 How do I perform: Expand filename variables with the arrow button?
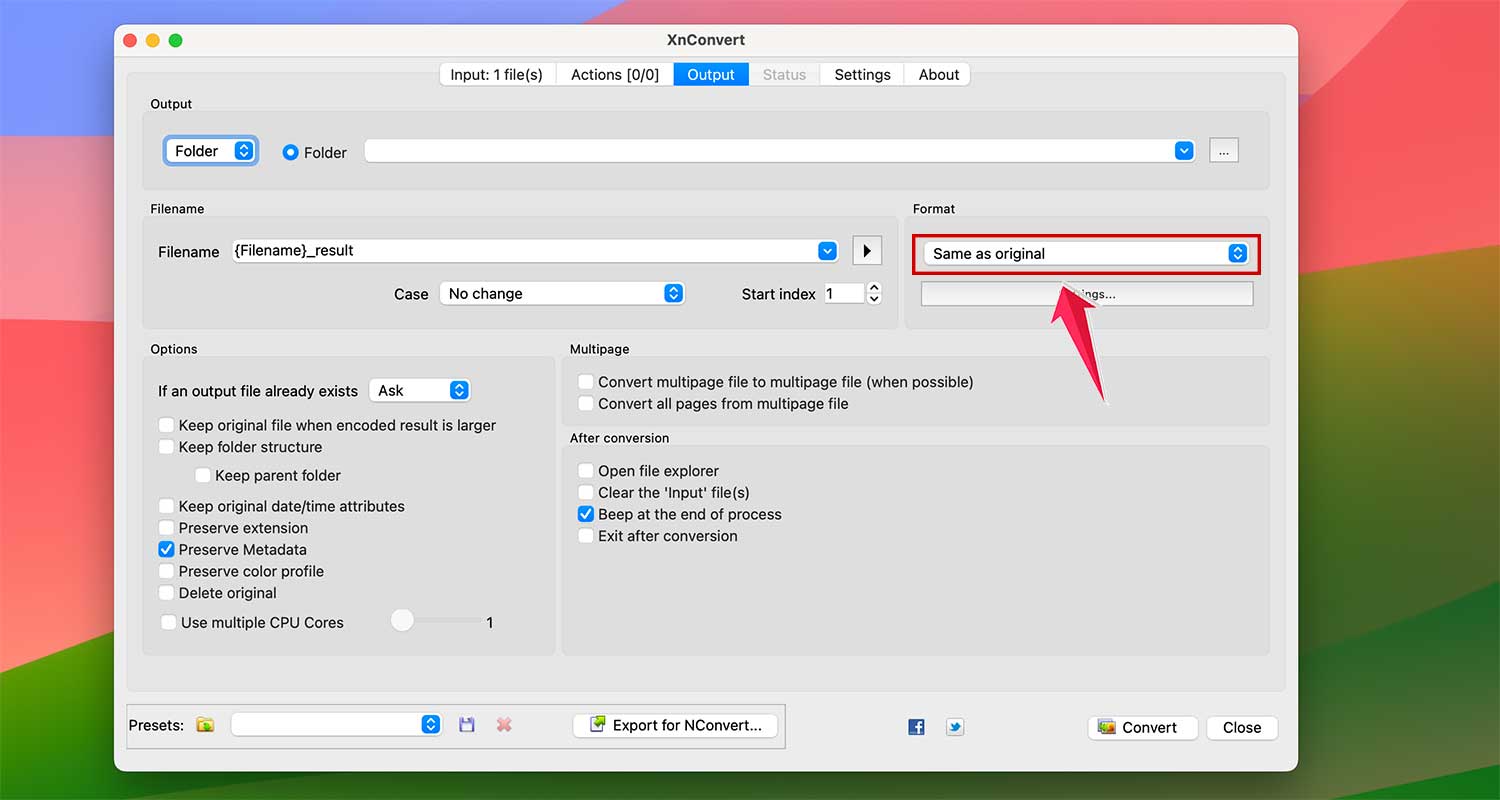(866, 250)
